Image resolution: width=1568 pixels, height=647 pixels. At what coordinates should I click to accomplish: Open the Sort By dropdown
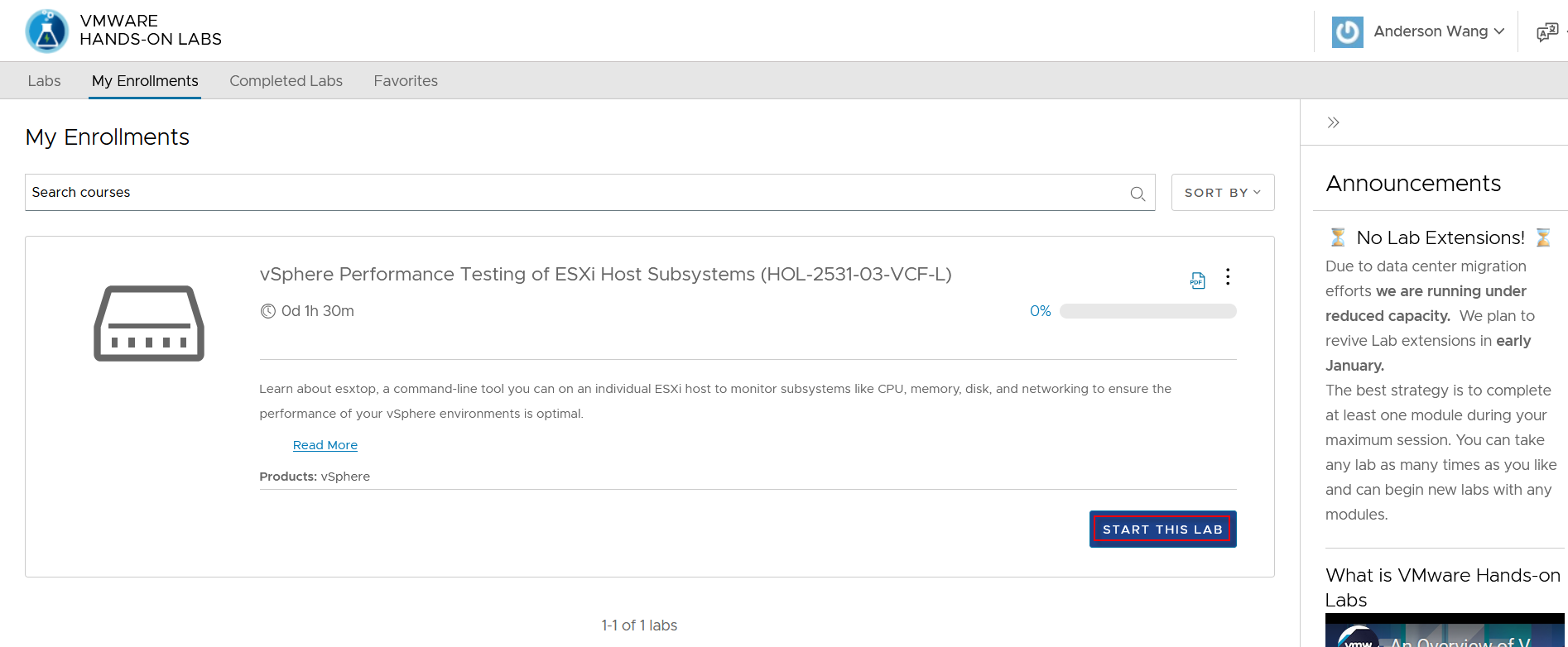(x=1222, y=193)
